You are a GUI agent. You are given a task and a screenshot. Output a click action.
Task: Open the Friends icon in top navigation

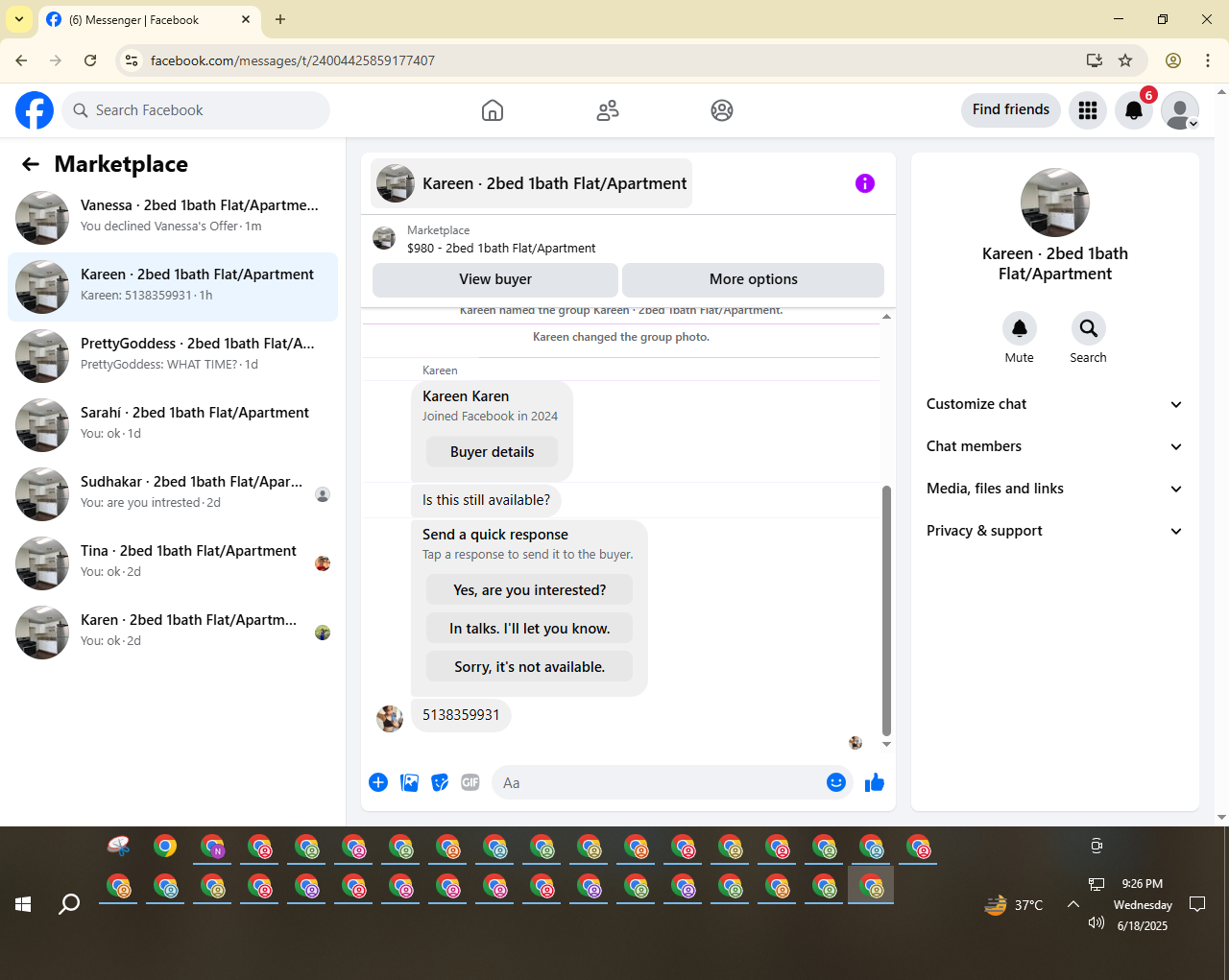(x=608, y=110)
